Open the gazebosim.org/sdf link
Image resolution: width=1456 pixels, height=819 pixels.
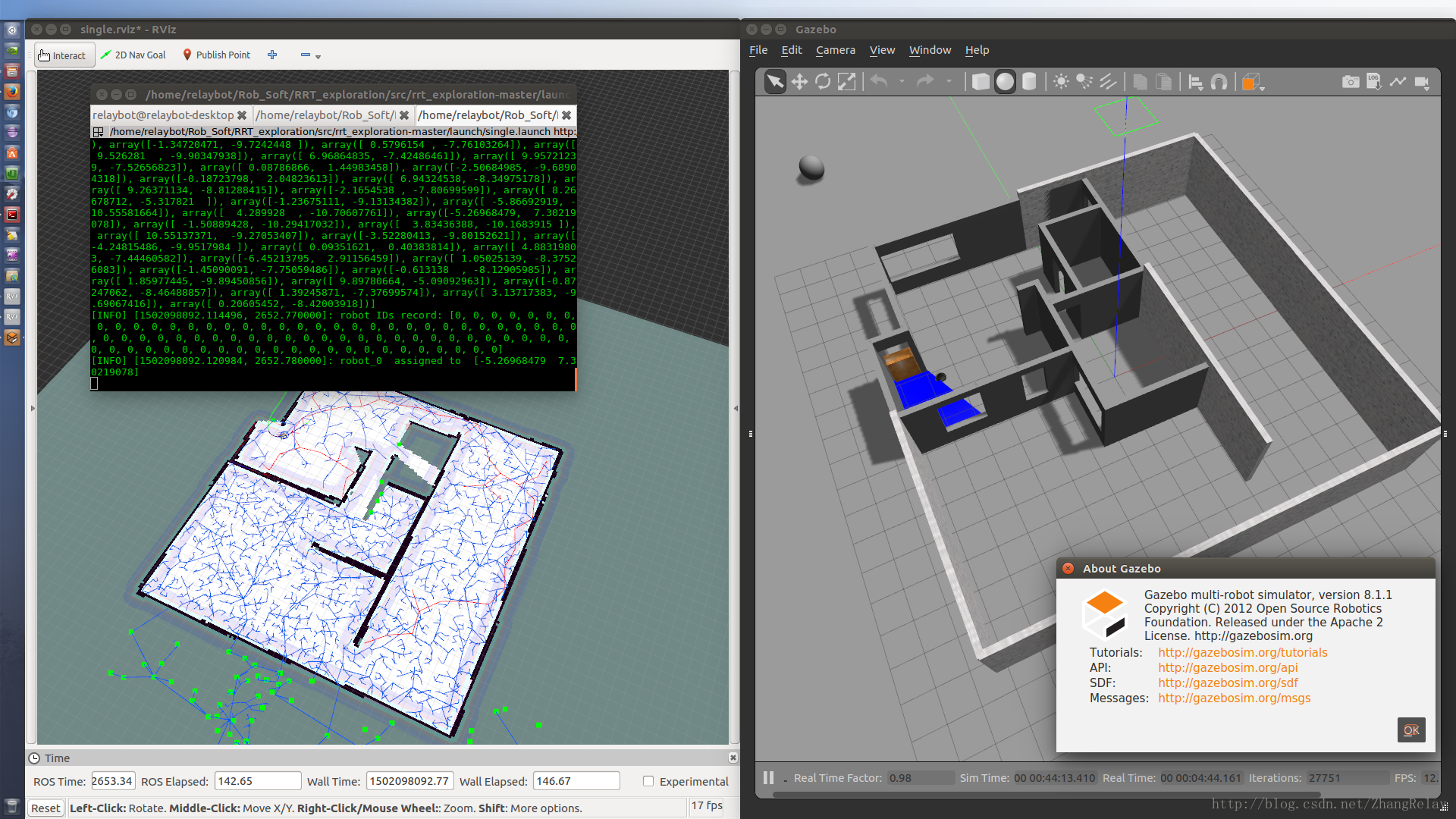click(x=1228, y=682)
